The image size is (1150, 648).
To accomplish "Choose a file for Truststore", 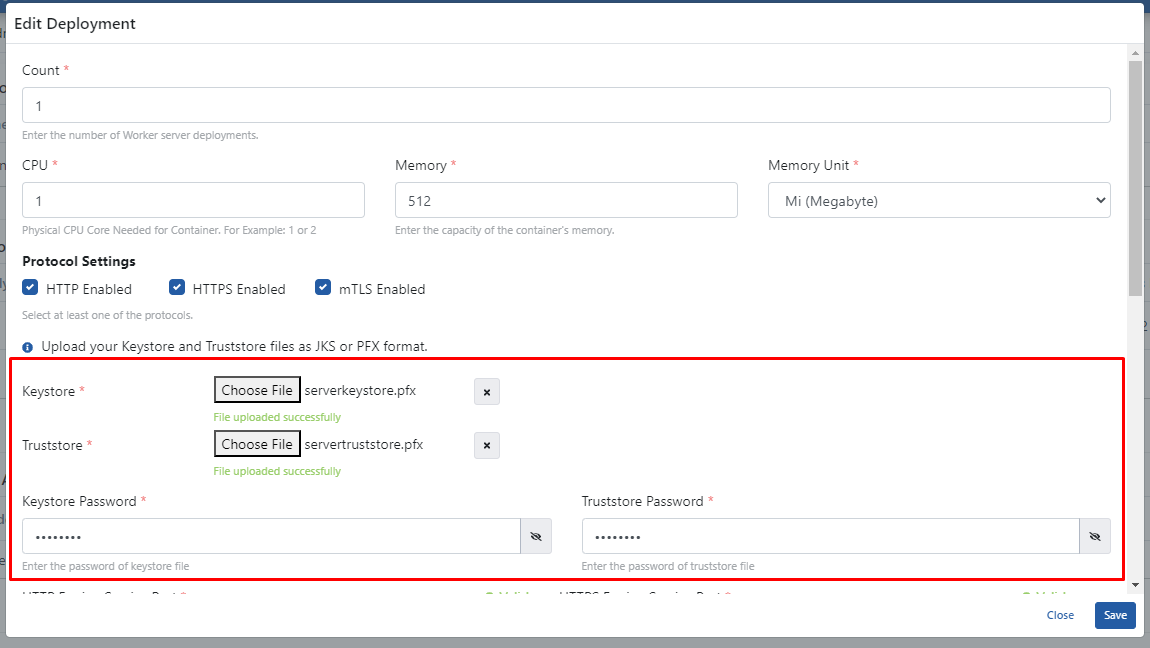I will point(257,444).
